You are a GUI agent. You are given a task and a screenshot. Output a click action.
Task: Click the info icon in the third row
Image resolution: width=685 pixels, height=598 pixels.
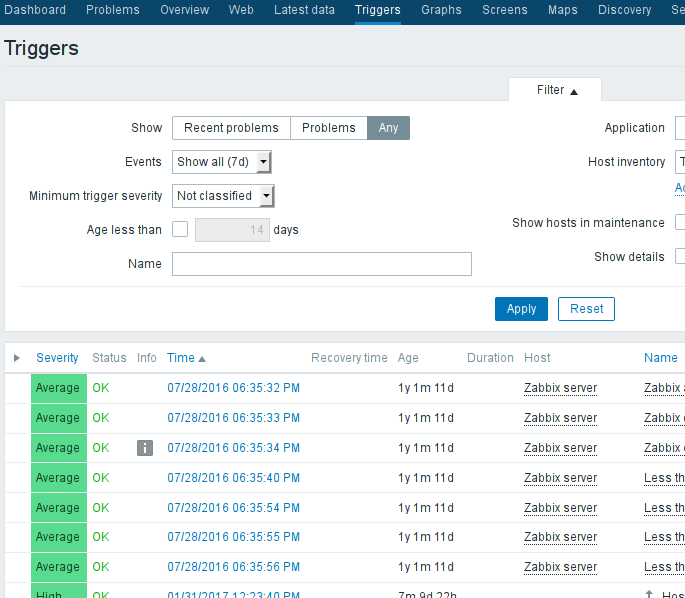(145, 448)
